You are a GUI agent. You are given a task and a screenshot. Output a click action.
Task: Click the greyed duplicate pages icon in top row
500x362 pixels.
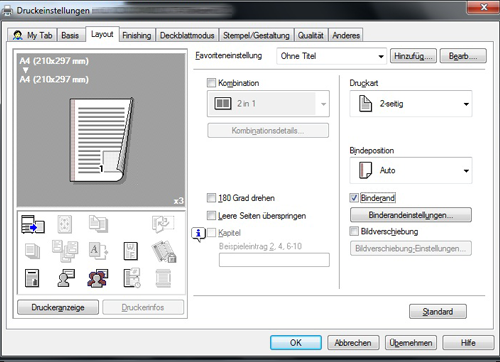coord(98,223)
